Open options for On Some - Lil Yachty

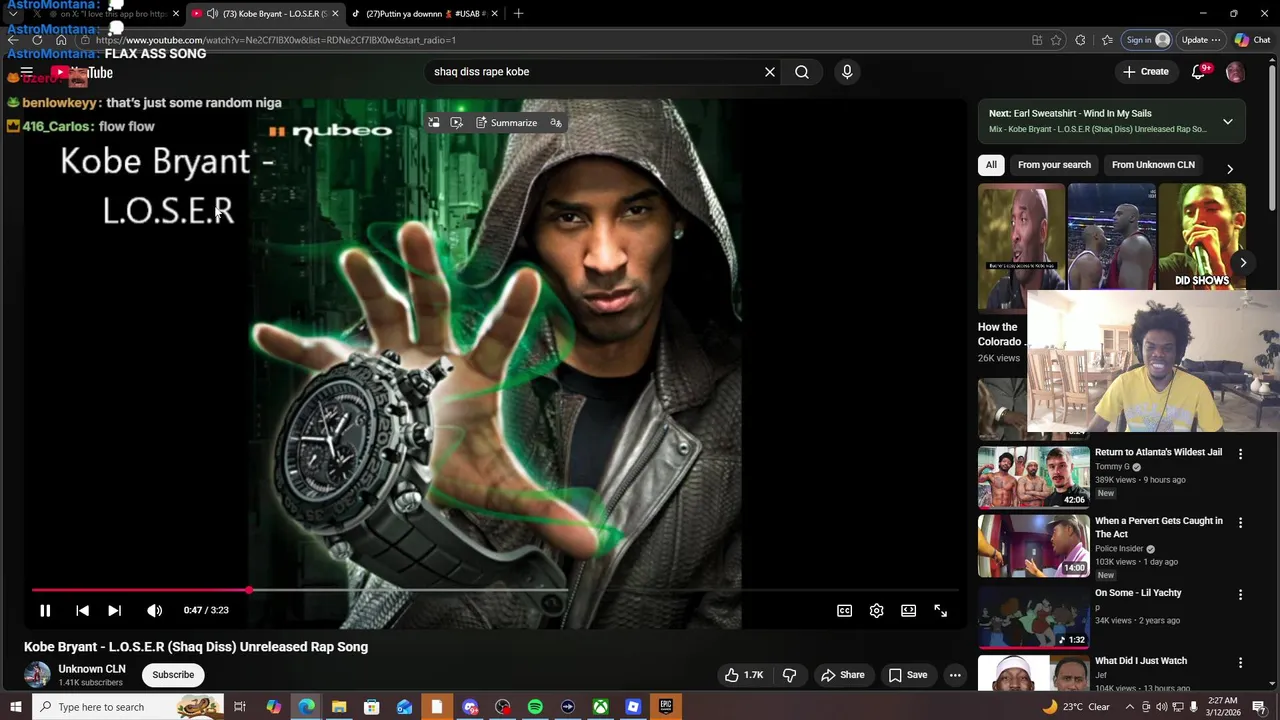pyautogui.click(x=1240, y=595)
